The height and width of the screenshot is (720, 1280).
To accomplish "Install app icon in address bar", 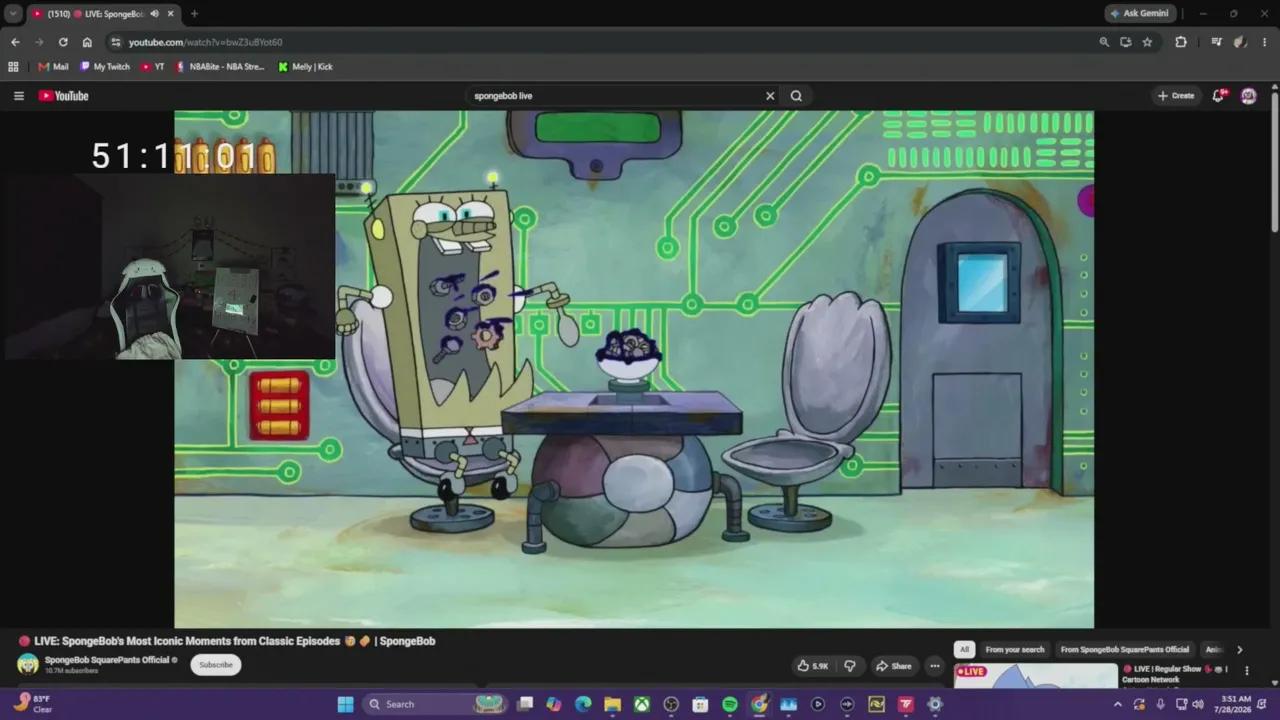I will coord(1126,42).
